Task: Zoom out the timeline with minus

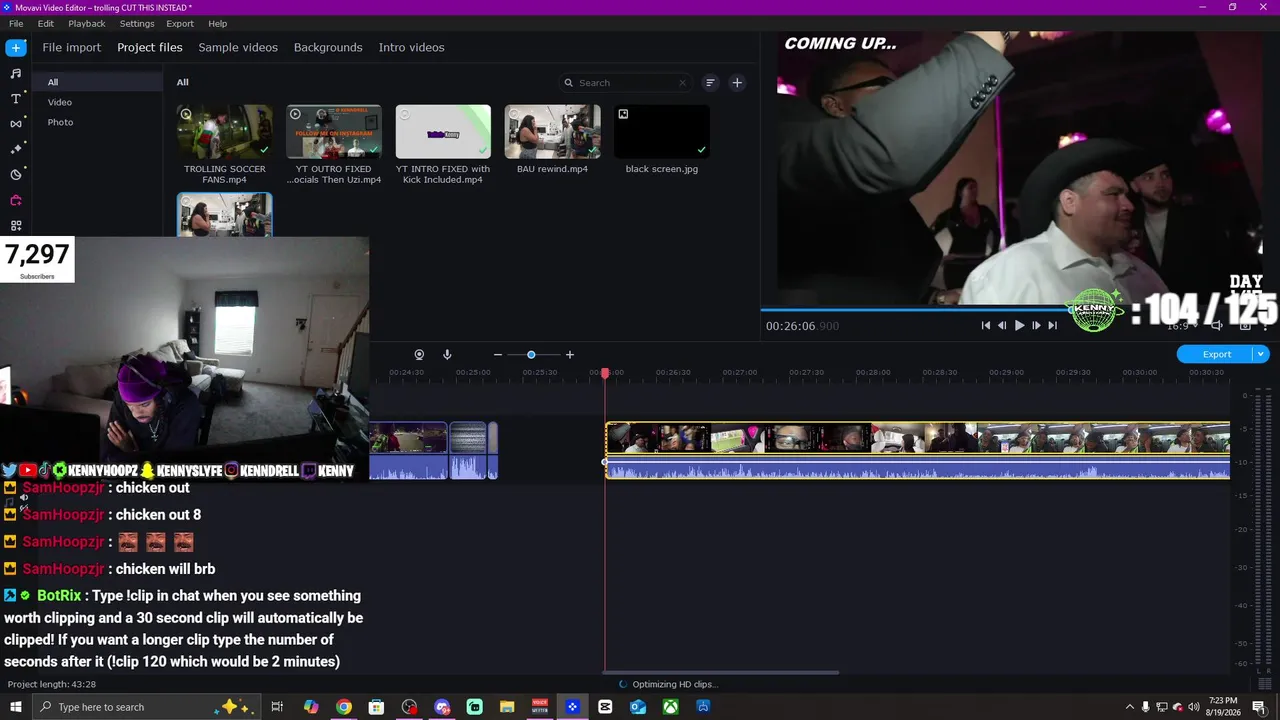Action: pyautogui.click(x=498, y=355)
